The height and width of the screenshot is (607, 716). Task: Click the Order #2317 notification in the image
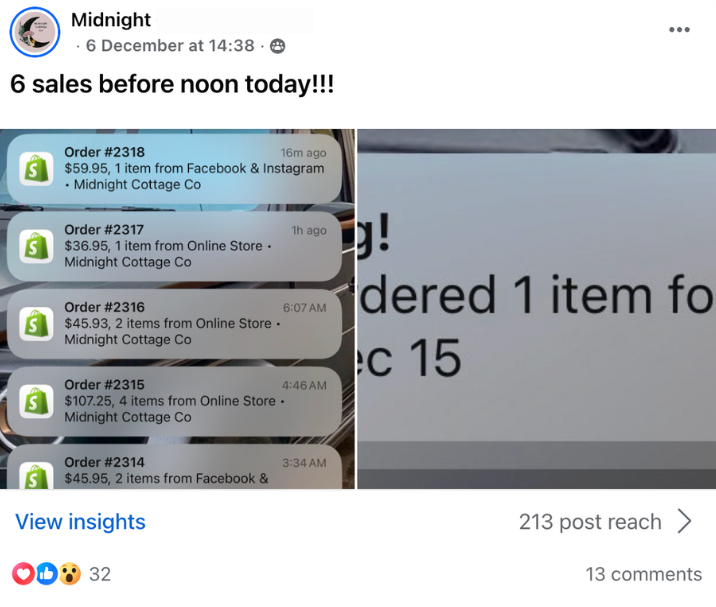click(x=174, y=246)
